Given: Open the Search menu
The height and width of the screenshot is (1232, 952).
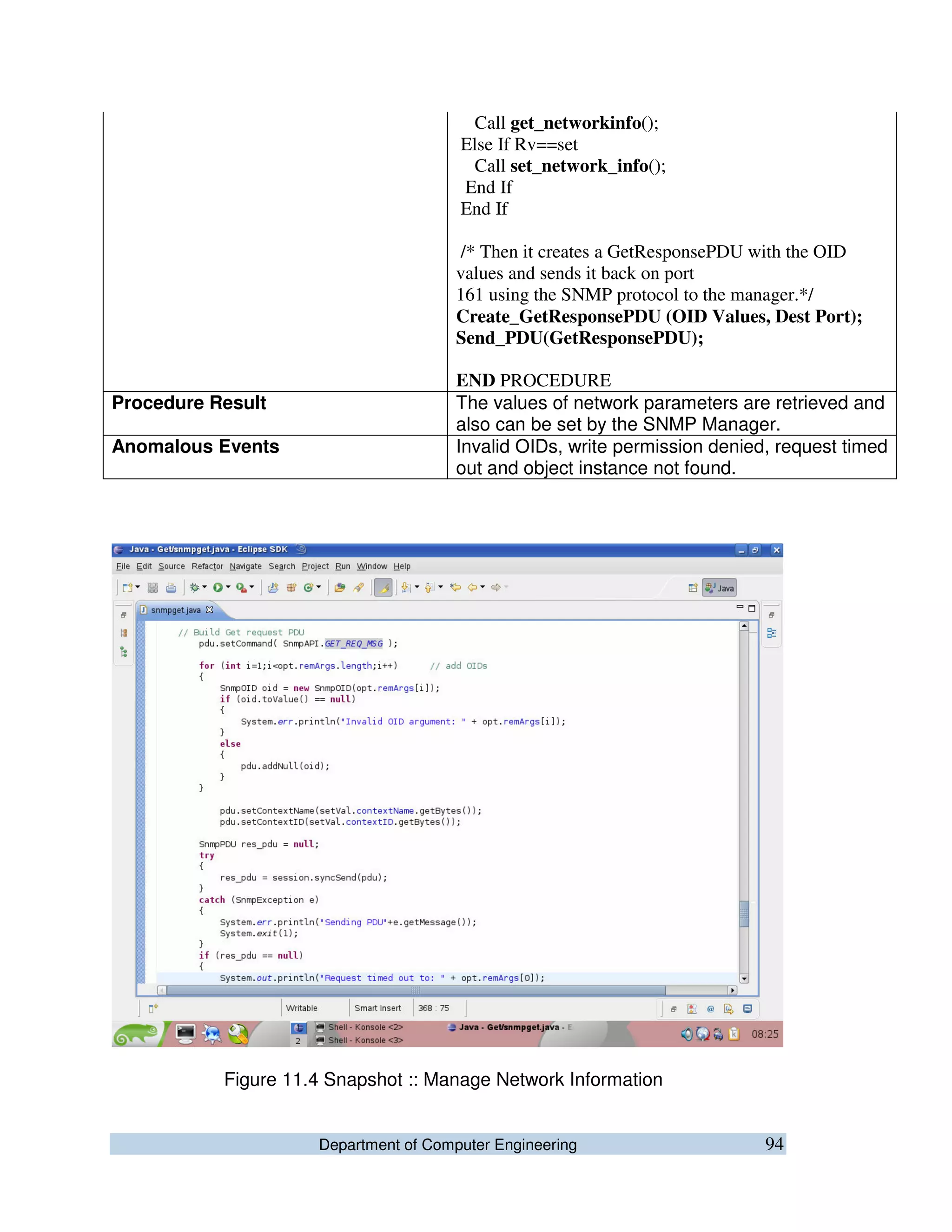Looking at the screenshot, I should click(x=282, y=566).
